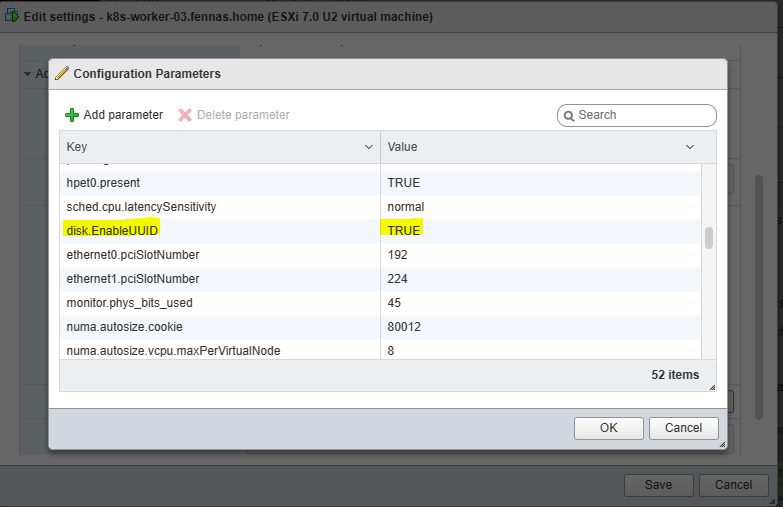Click OK in Configuration Parameters
Viewport: 783px width, 507px height.
coord(609,428)
